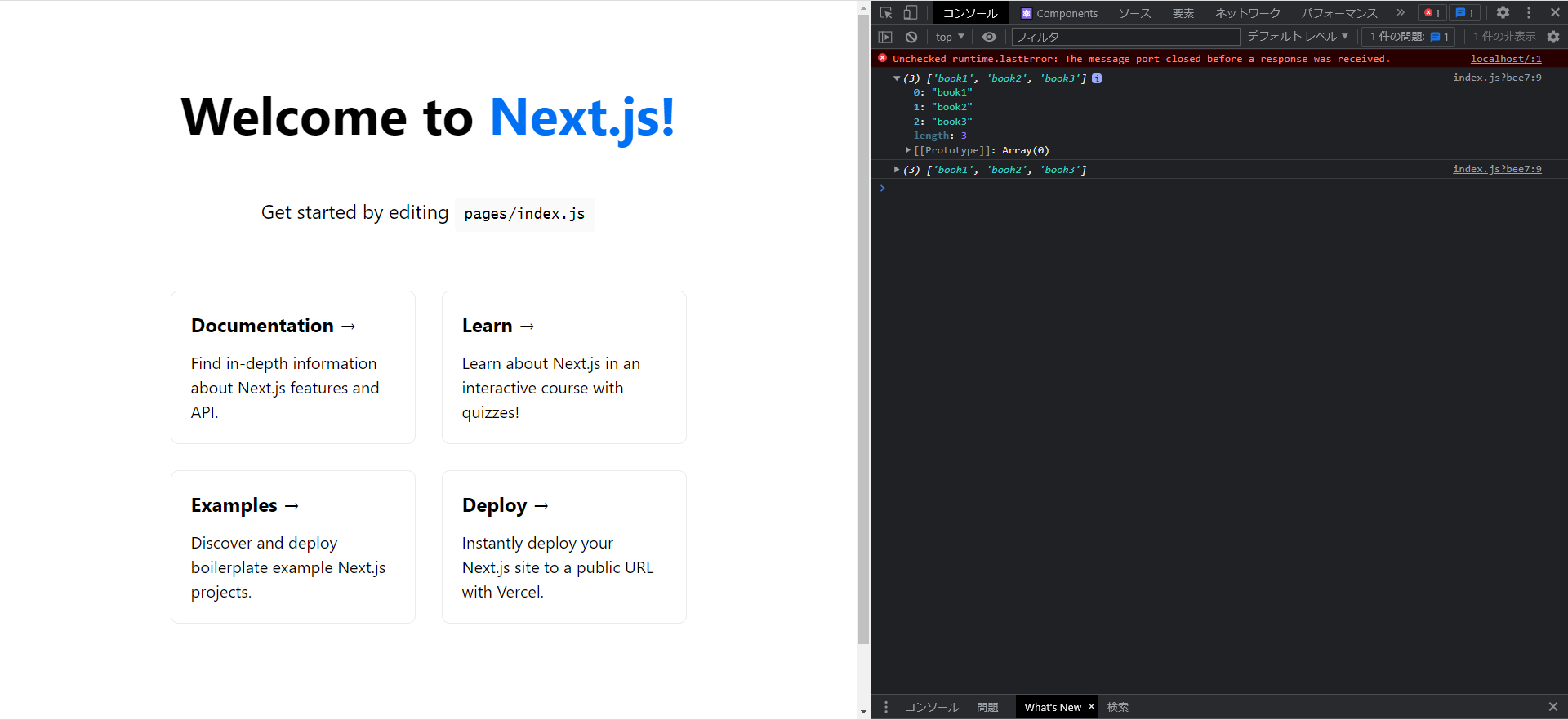Open the localhost/:1 source link
This screenshot has height=720, width=1568.
click(1506, 59)
